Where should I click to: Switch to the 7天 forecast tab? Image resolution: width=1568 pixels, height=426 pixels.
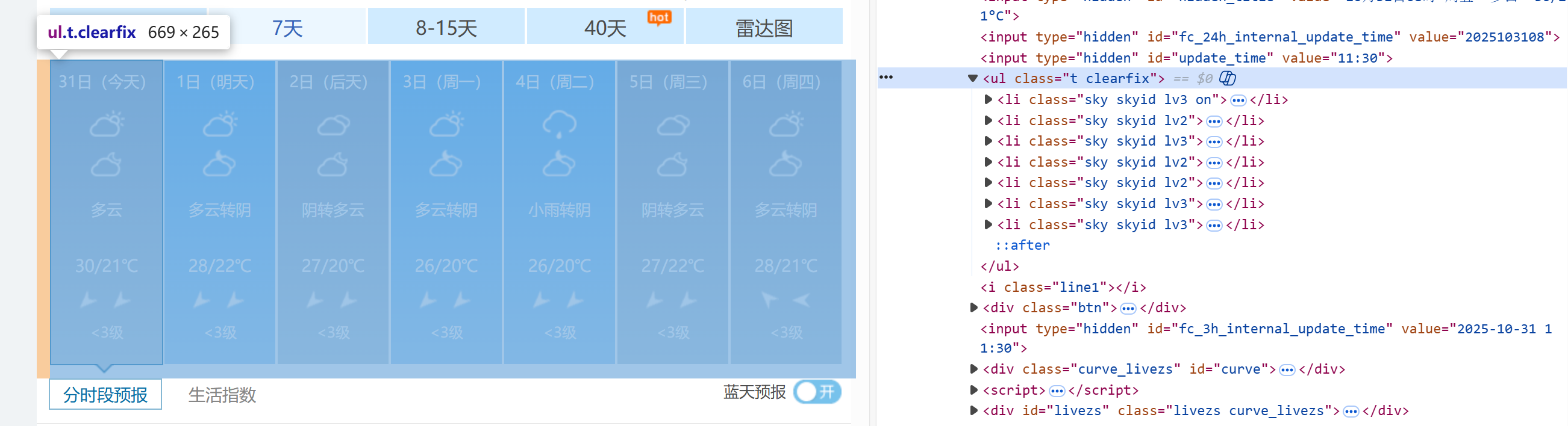(287, 28)
